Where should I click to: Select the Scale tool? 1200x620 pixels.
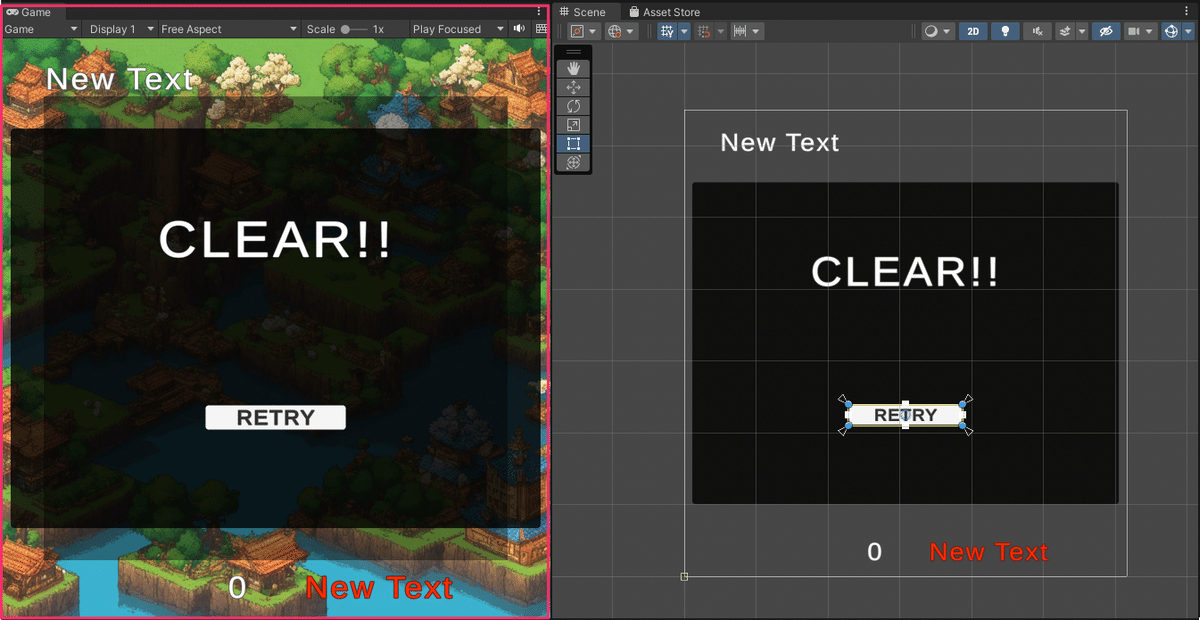click(573, 125)
